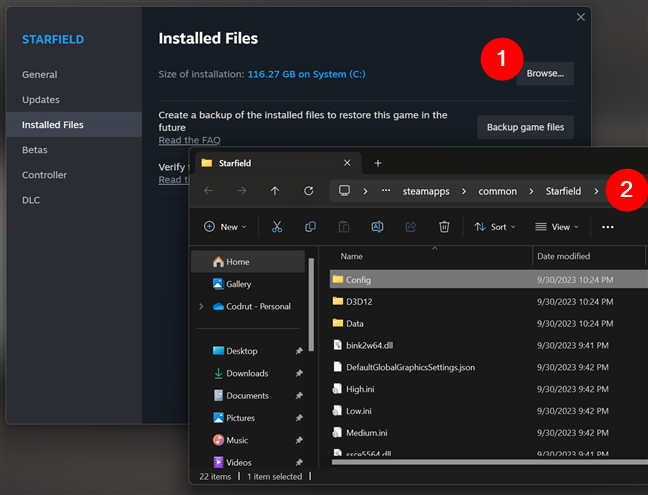Image resolution: width=648 pixels, height=495 pixels.
Task: Click the Cut scissors icon in toolbar
Action: [x=277, y=227]
